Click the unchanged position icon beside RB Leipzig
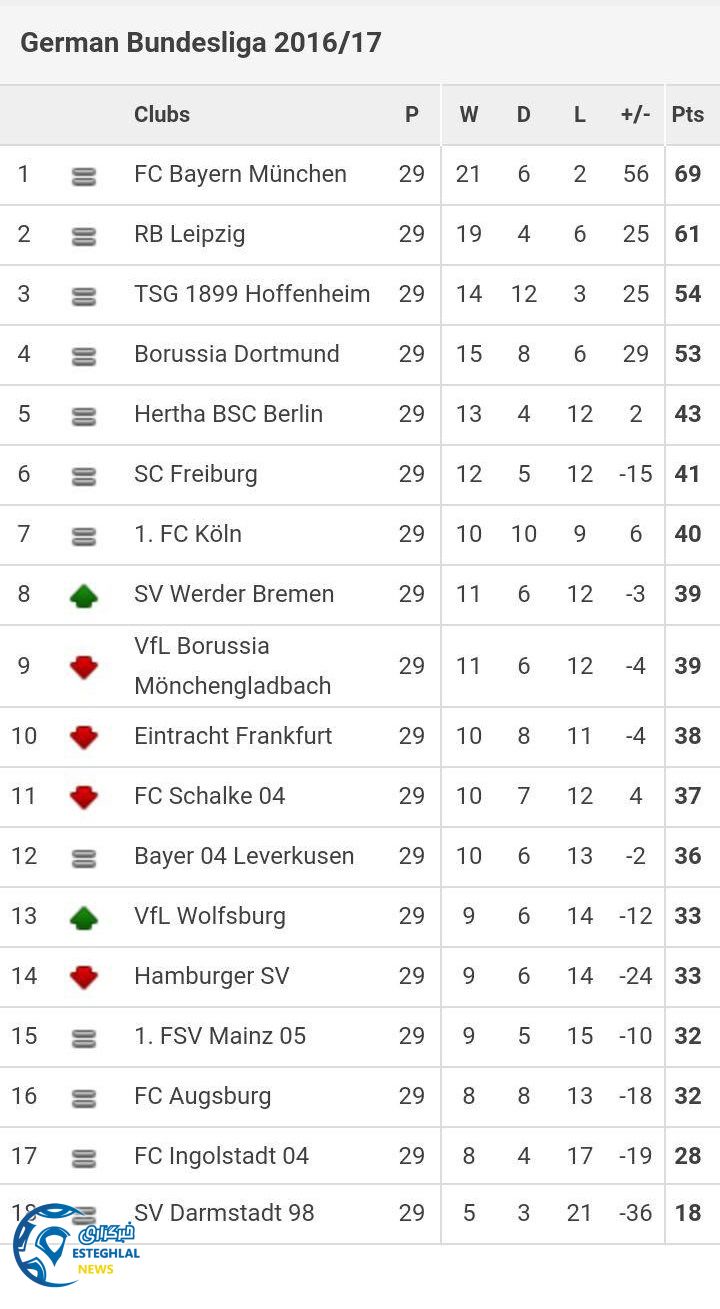The height and width of the screenshot is (1309, 720). pos(84,237)
